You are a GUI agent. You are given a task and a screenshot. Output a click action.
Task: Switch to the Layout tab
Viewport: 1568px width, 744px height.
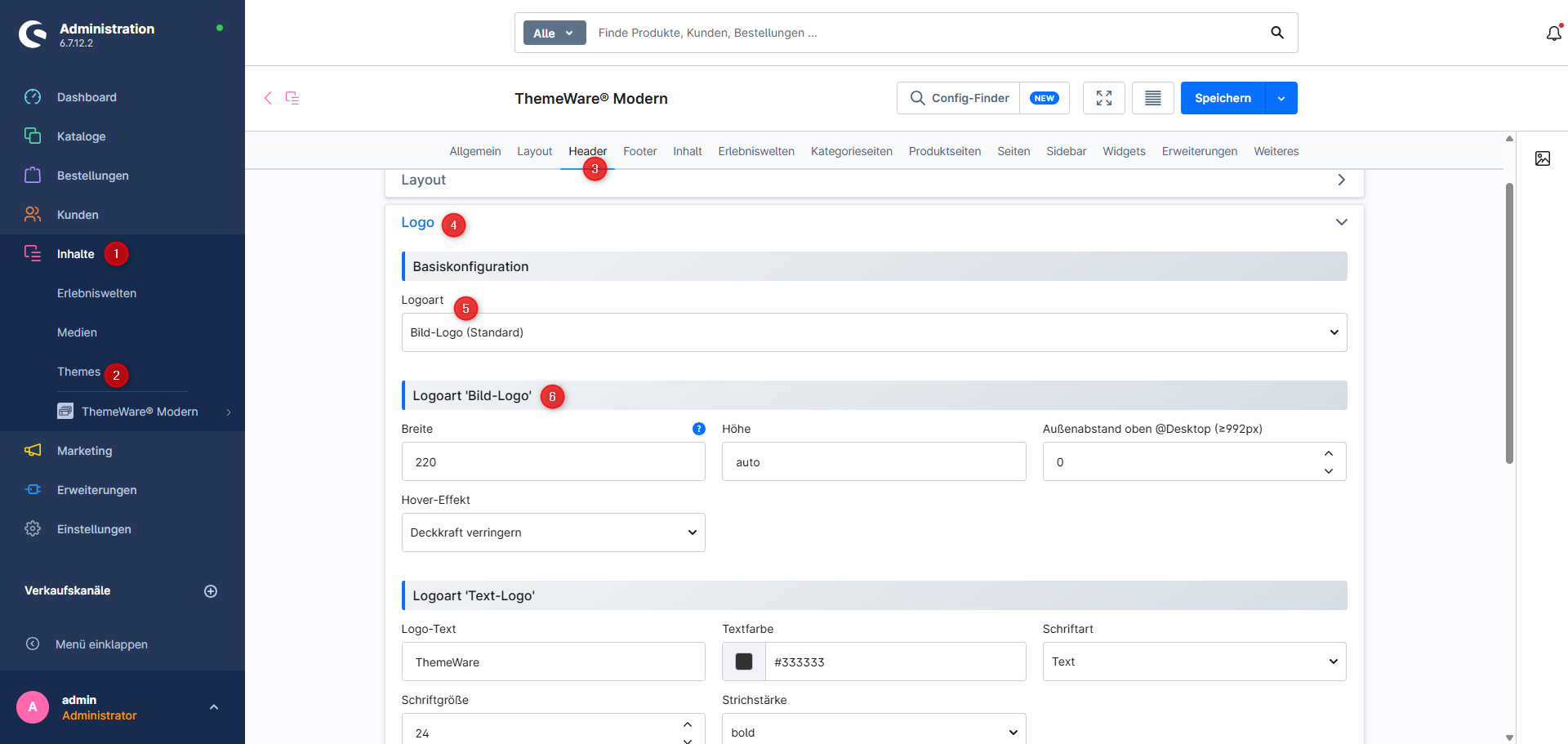coord(535,151)
